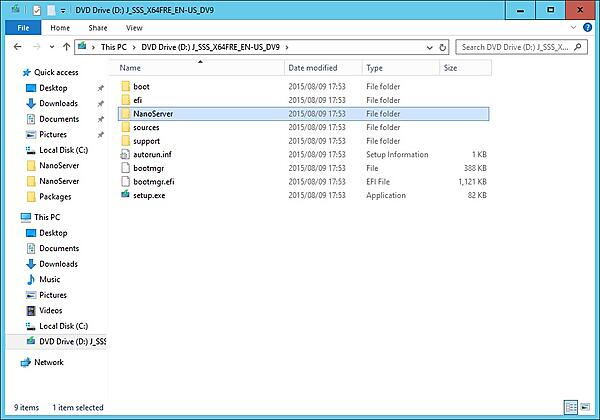This screenshot has width=600, height=420.
Task: Expand the chevron after DVD Drive breadcrumb
Action: pyautogui.click(x=287, y=47)
